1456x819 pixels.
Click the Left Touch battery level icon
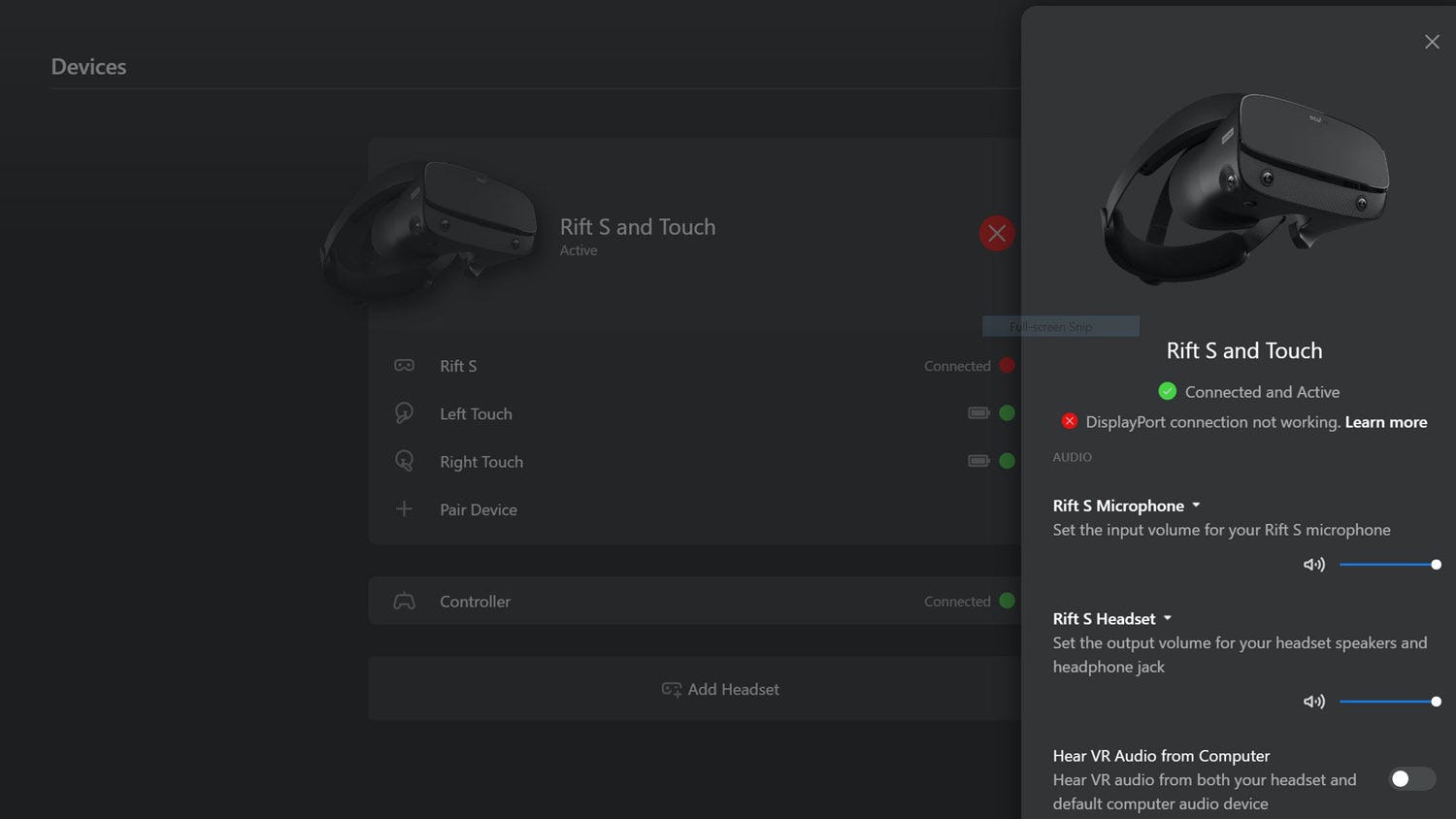point(978,413)
